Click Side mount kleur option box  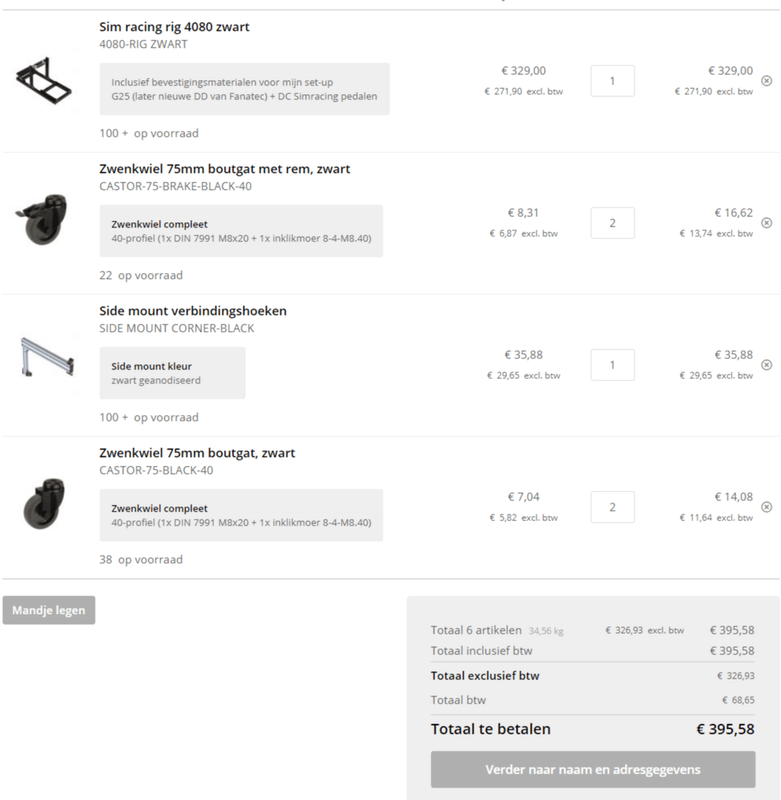click(x=172, y=373)
